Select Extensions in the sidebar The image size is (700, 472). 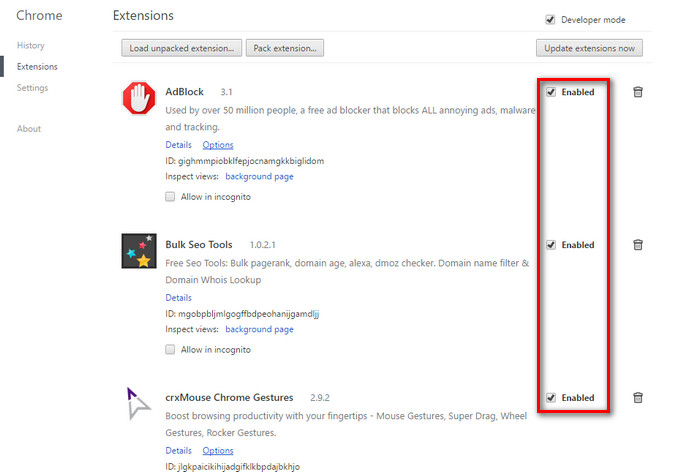pyautogui.click(x=38, y=67)
